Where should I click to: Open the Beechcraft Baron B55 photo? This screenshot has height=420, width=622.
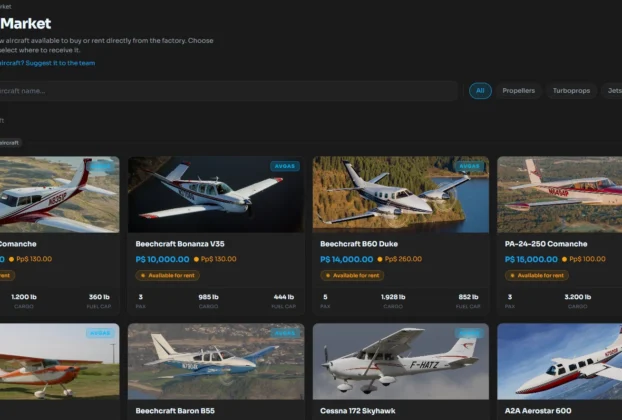(216, 361)
